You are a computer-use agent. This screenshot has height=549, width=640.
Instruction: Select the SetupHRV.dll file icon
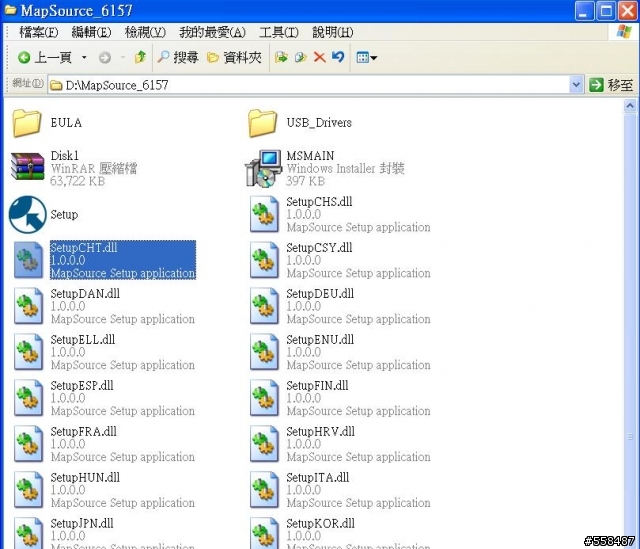tap(264, 444)
